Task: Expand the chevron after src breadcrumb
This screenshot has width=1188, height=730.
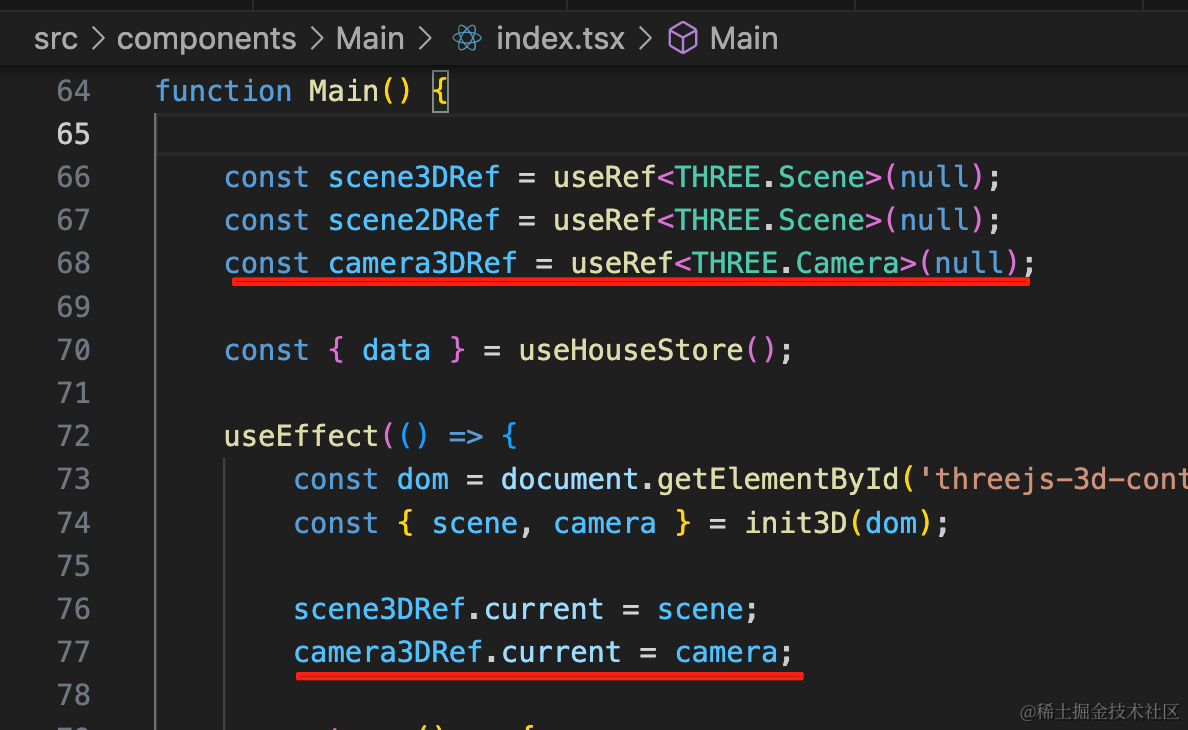Action: [x=98, y=39]
